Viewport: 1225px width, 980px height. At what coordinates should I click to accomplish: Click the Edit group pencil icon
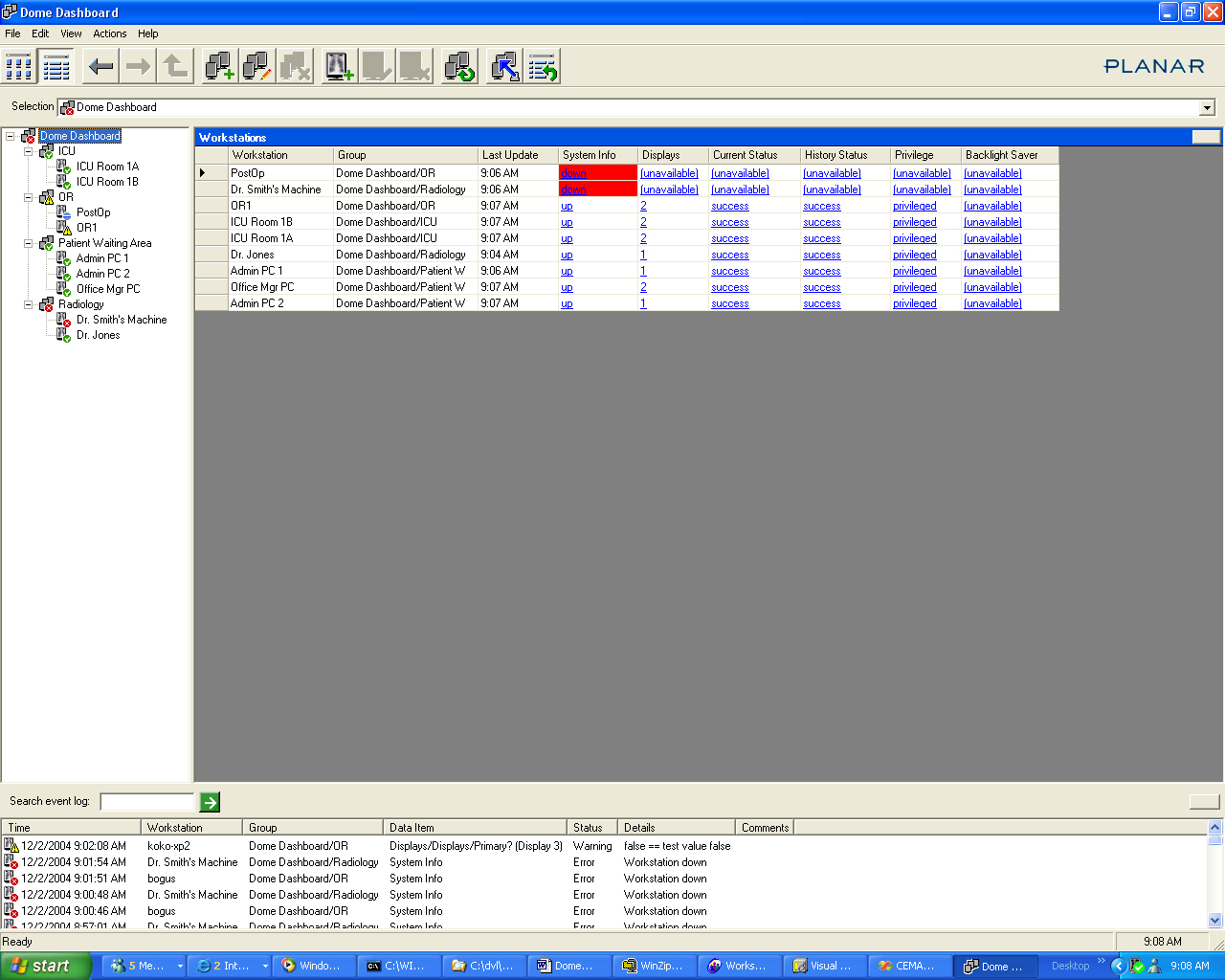point(256,67)
